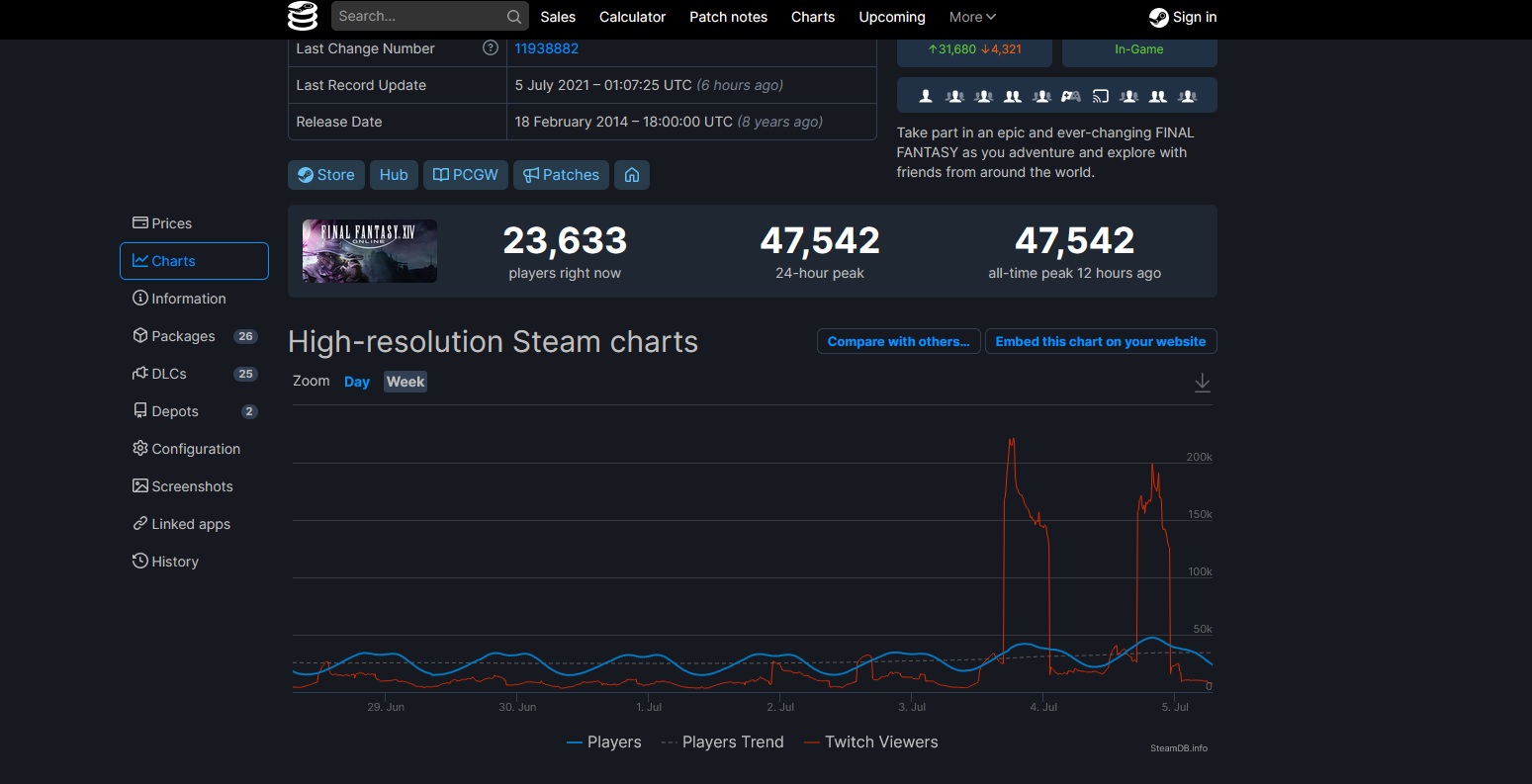Screen dimensions: 1532x784
Task: Open the Packages sidebar section
Action: click(x=194, y=336)
